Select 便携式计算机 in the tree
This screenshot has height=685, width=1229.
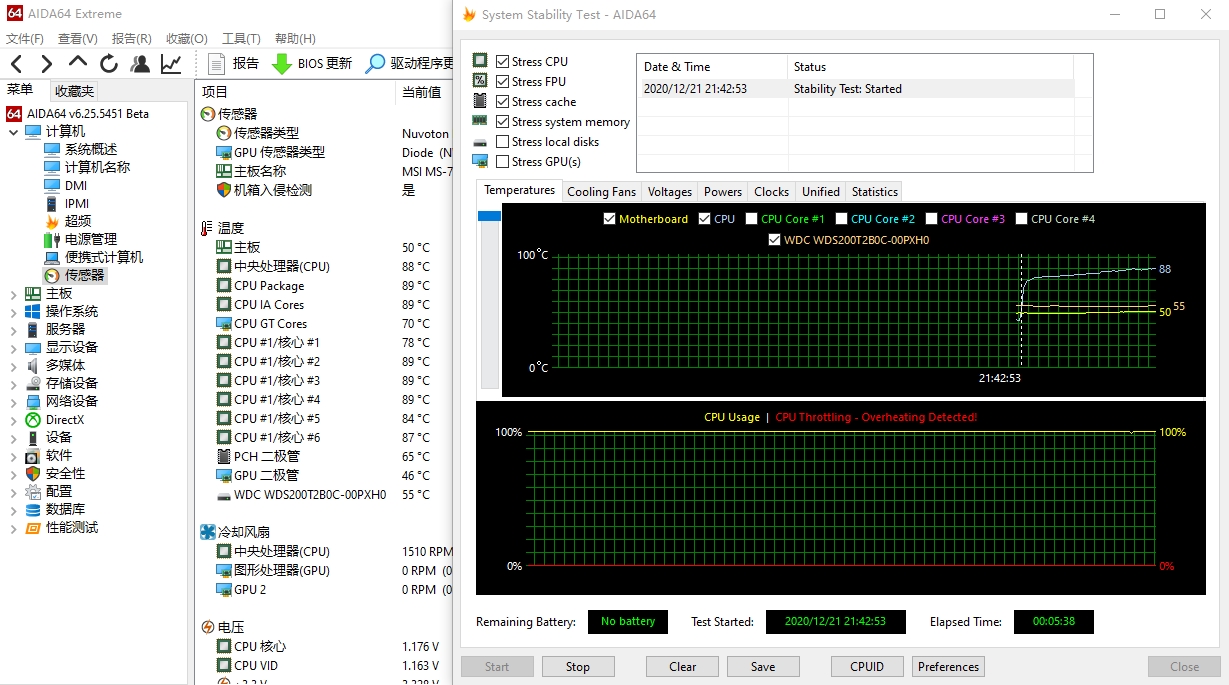tap(94, 257)
